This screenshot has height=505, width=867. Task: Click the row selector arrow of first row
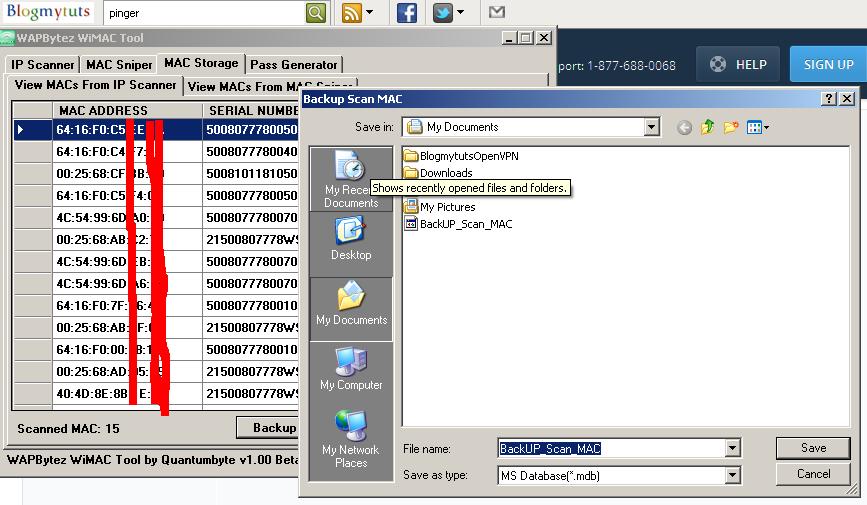point(33,130)
